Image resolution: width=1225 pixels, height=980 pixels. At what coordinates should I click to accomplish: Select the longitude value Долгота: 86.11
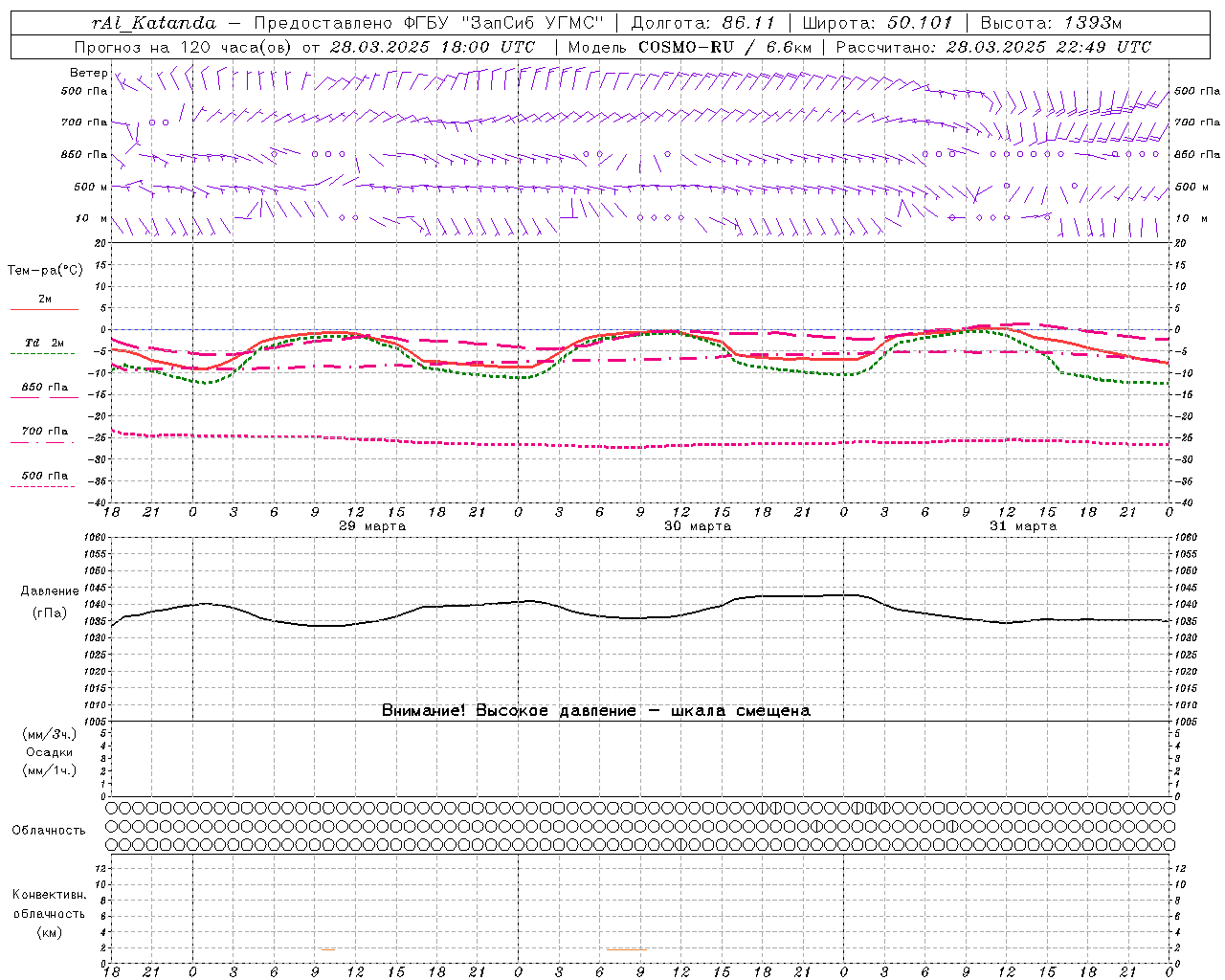[x=702, y=23]
